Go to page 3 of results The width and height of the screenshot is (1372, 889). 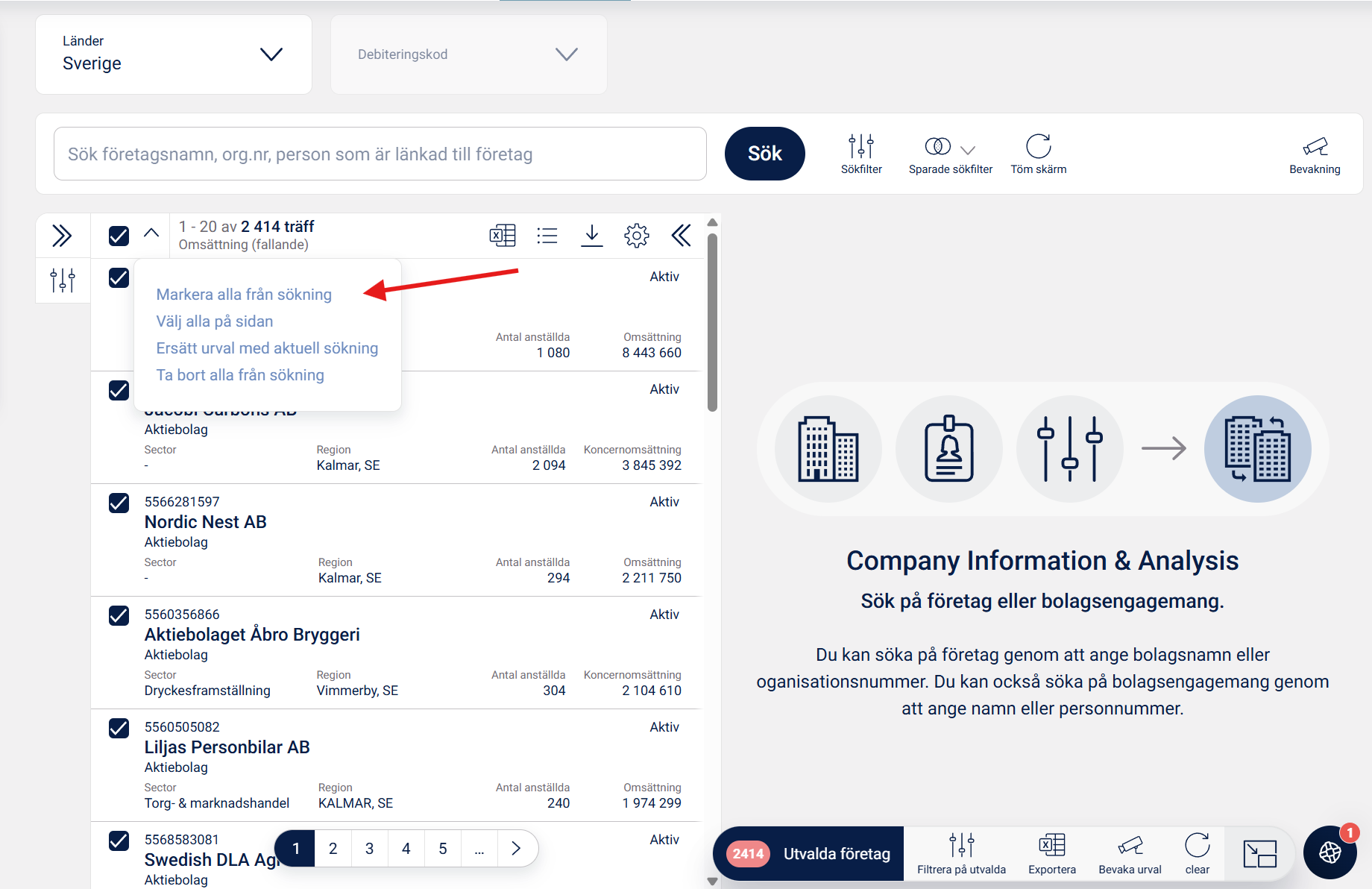coord(369,849)
